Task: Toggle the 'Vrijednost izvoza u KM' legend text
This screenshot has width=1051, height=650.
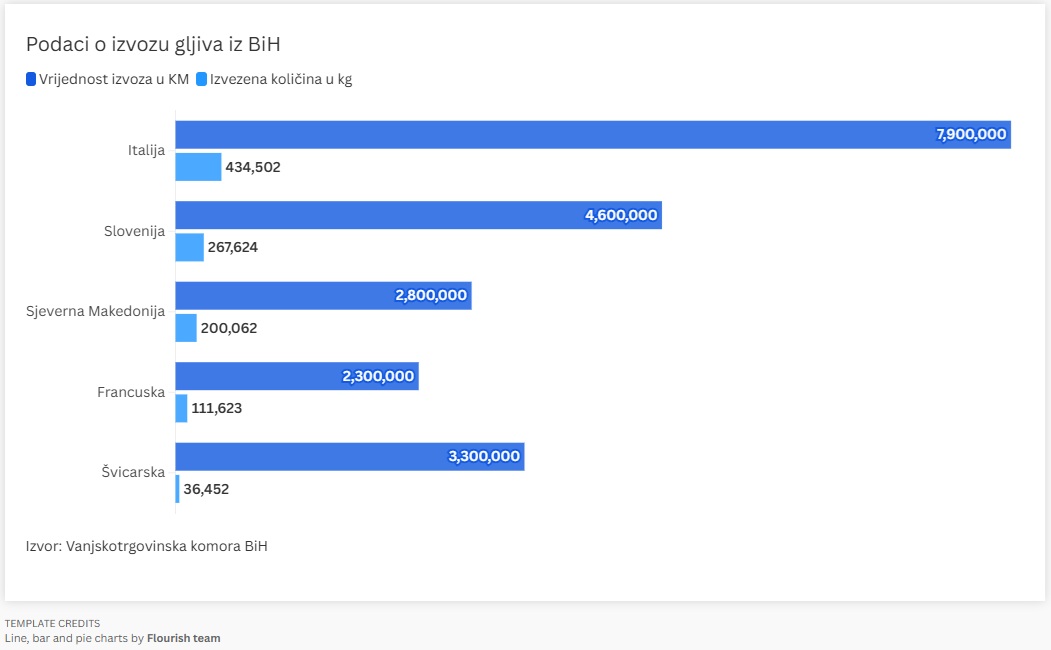Action: pyautogui.click(x=114, y=80)
